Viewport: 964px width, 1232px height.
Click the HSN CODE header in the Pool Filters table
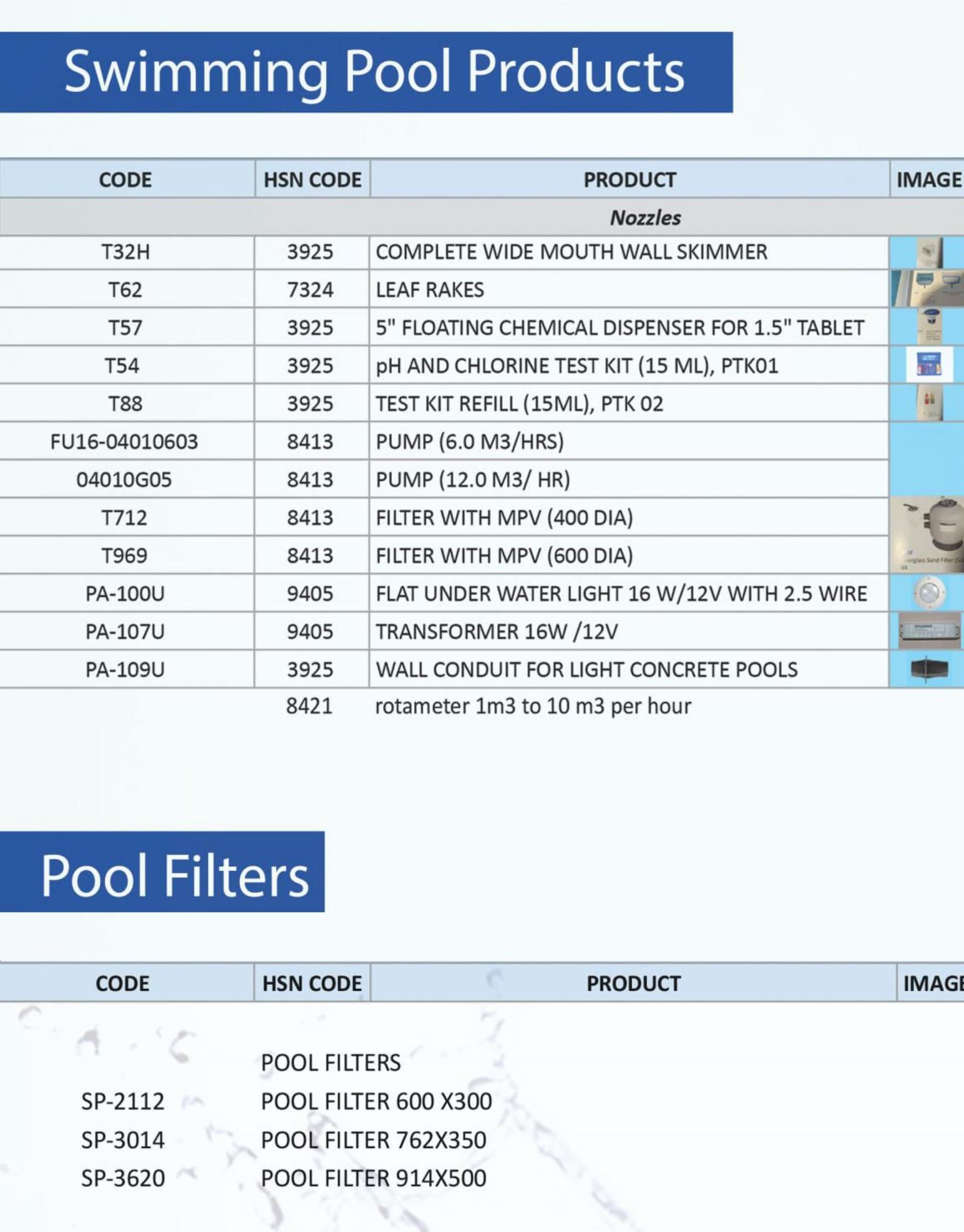click(x=312, y=983)
